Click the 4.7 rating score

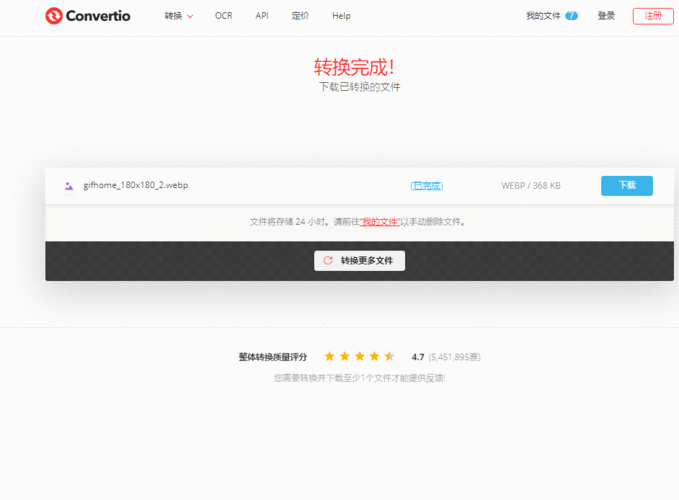pyautogui.click(x=418, y=357)
